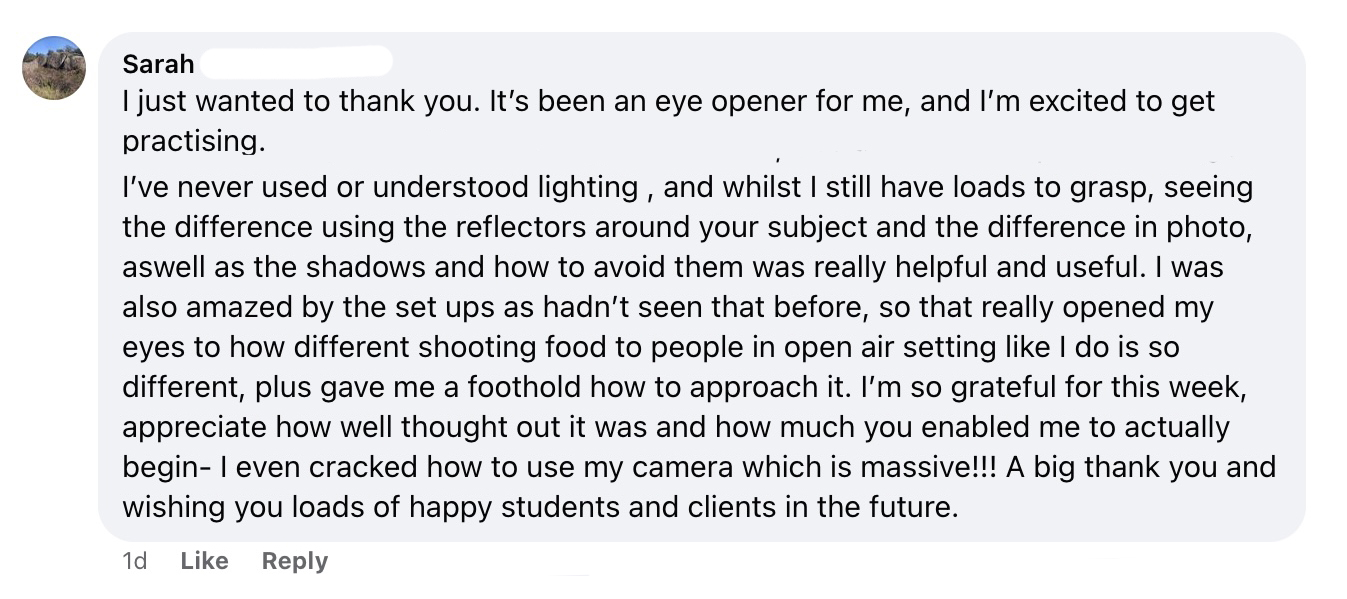Screen dimensions: 1347x599
Task: Open the 1d comment timestamp
Action: pyautogui.click(x=134, y=561)
